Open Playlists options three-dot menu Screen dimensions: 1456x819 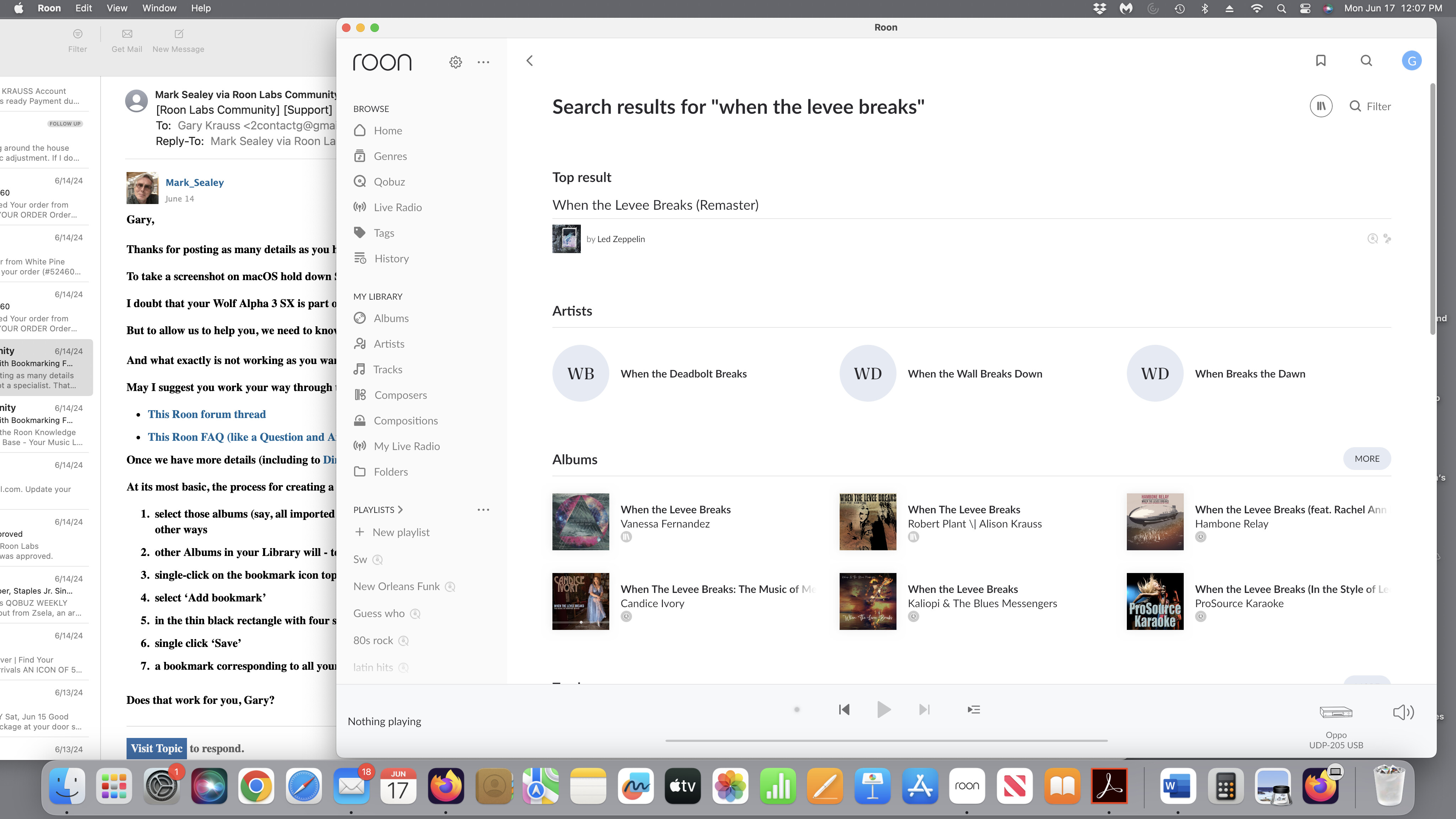click(x=483, y=510)
